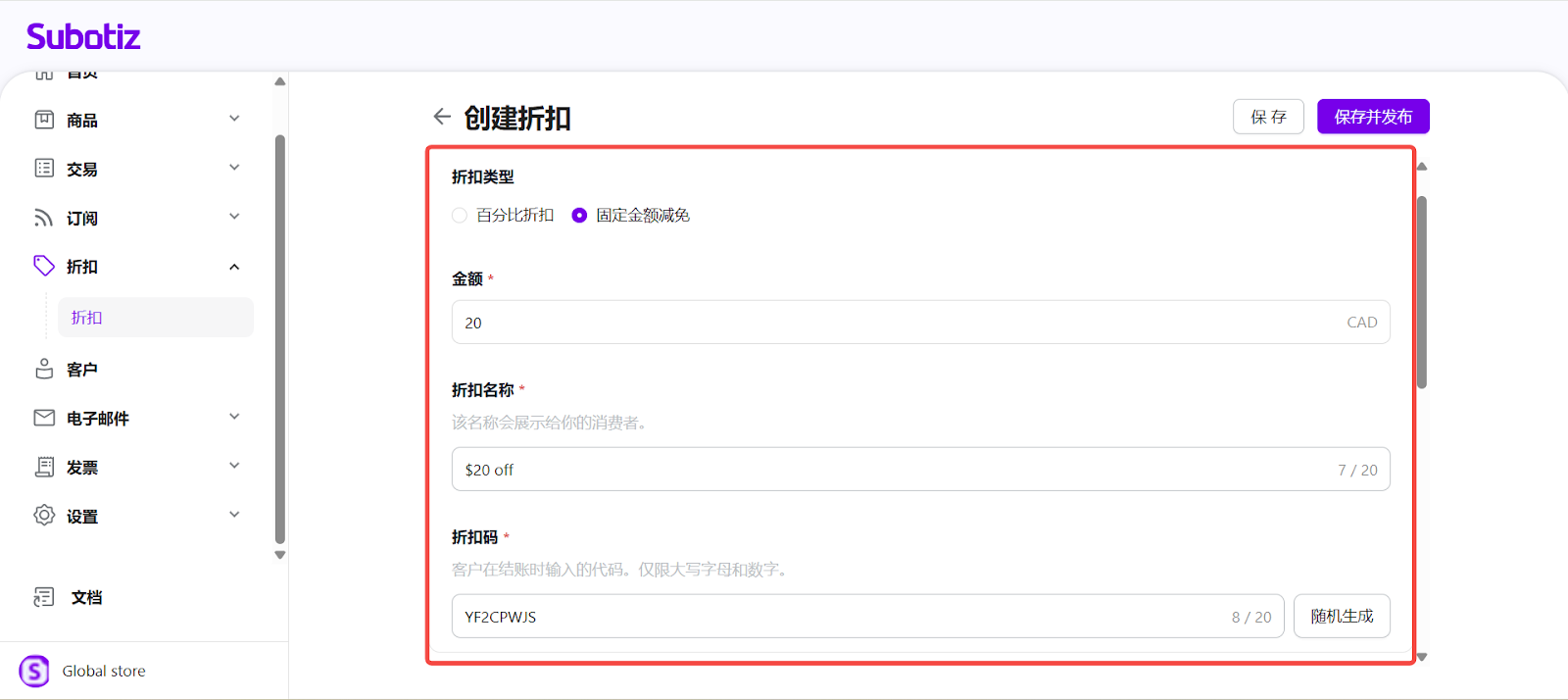Open the 文档 documentation menu item
Image resolution: width=1568 pixels, height=700 pixels.
[x=86, y=597]
